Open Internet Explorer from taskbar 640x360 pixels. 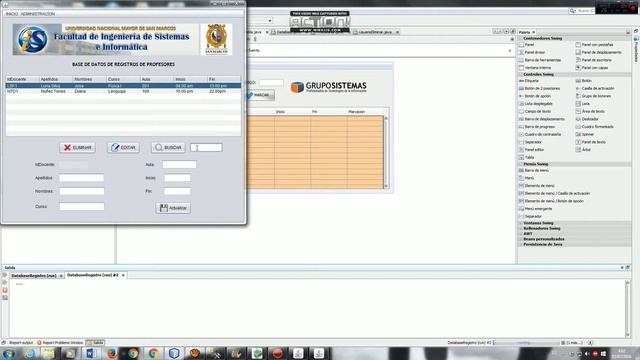[x=29, y=353]
